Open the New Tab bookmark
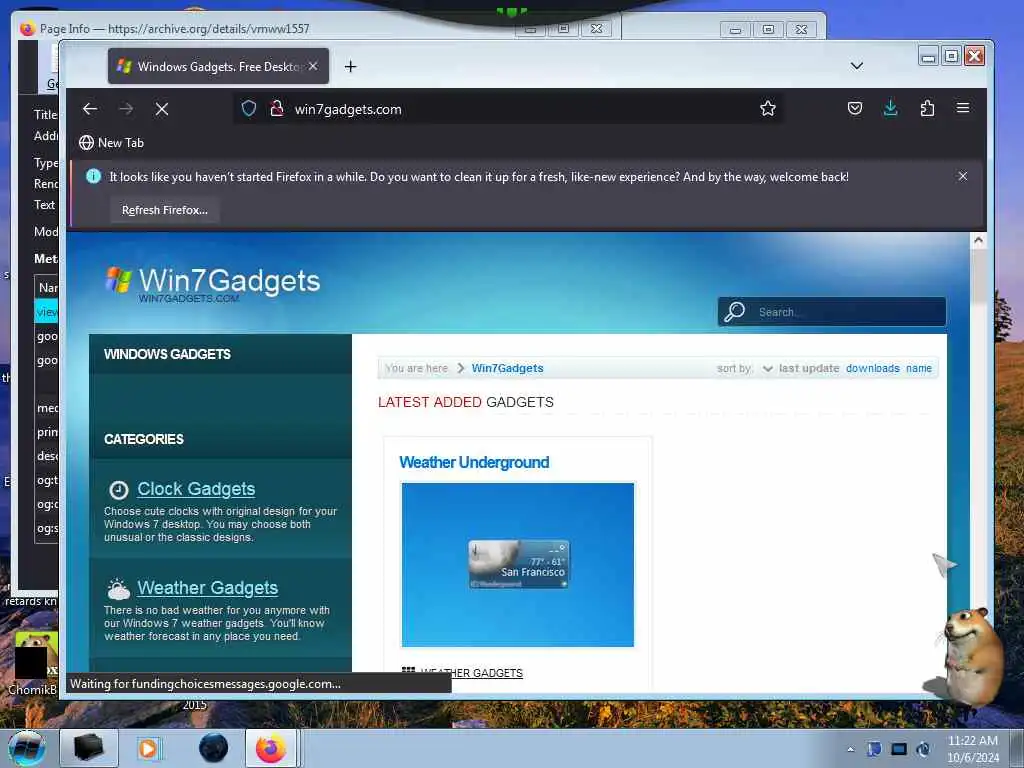The width and height of the screenshot is (1024, 768). click(x=112, y=142)
